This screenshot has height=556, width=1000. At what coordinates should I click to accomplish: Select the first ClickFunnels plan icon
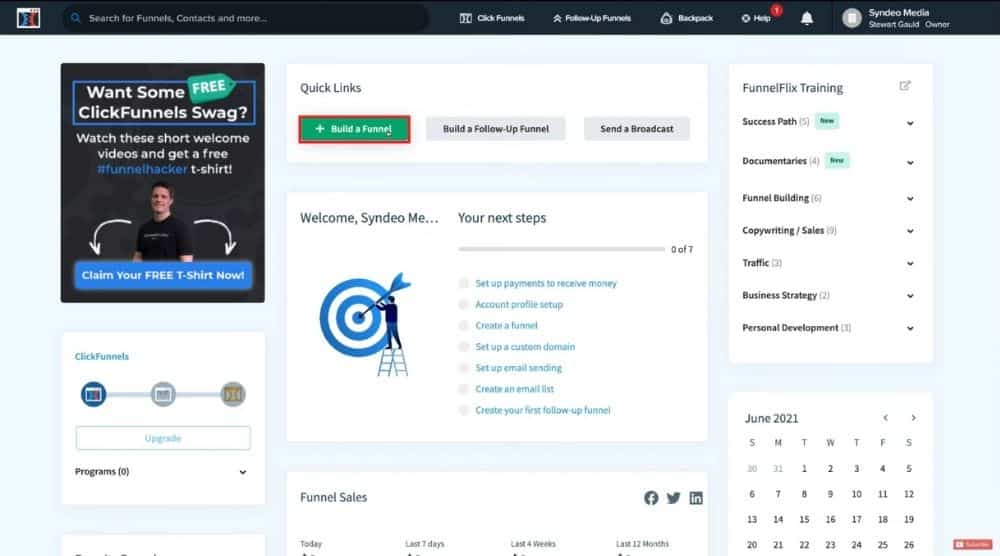(93, 394)
